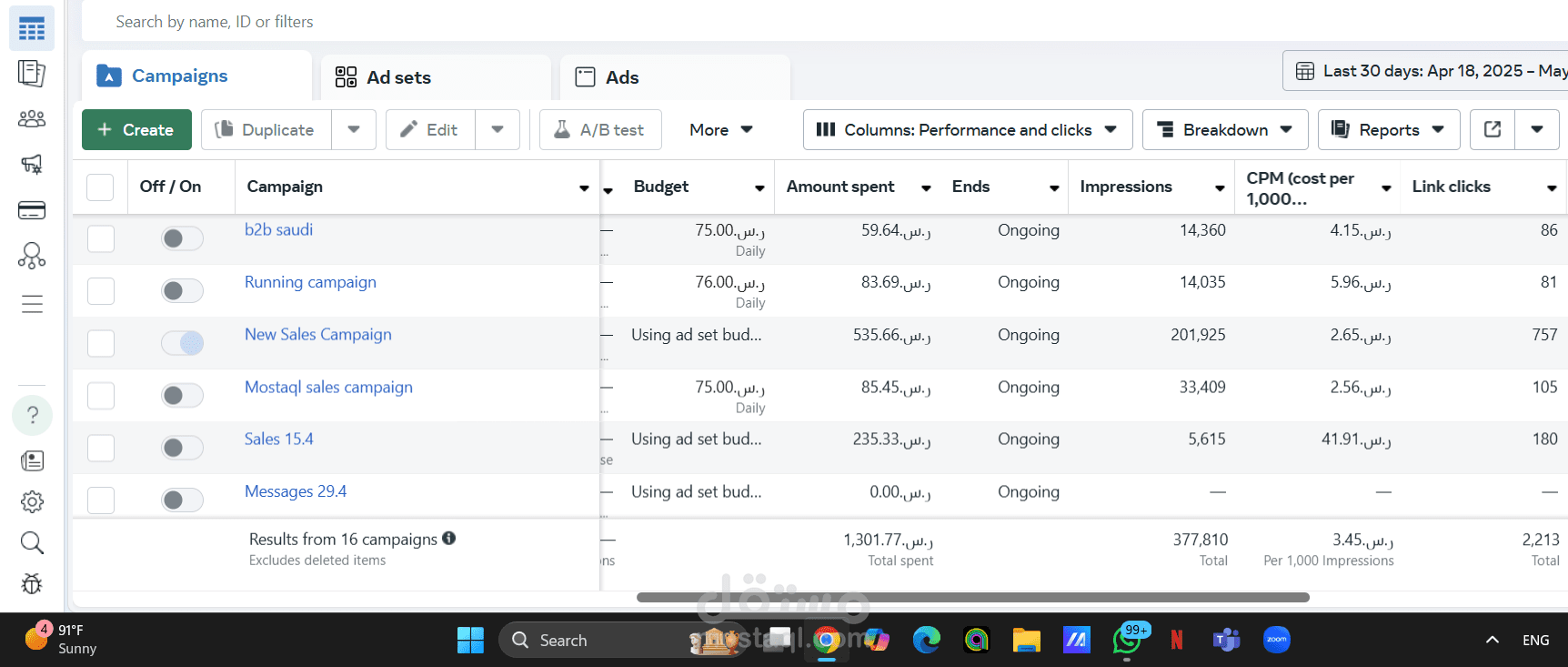1568x667 pixels.
Task: Open the campaigns table view icon in sidebar
Action: pos(32,29)
